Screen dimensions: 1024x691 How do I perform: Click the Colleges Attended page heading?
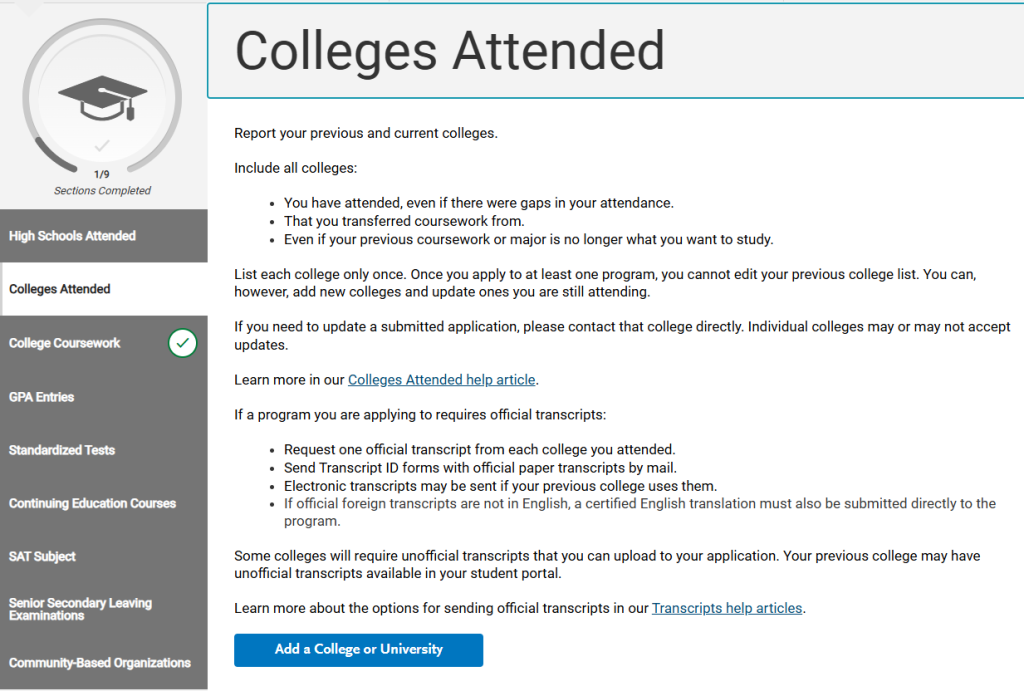point(449,51)
